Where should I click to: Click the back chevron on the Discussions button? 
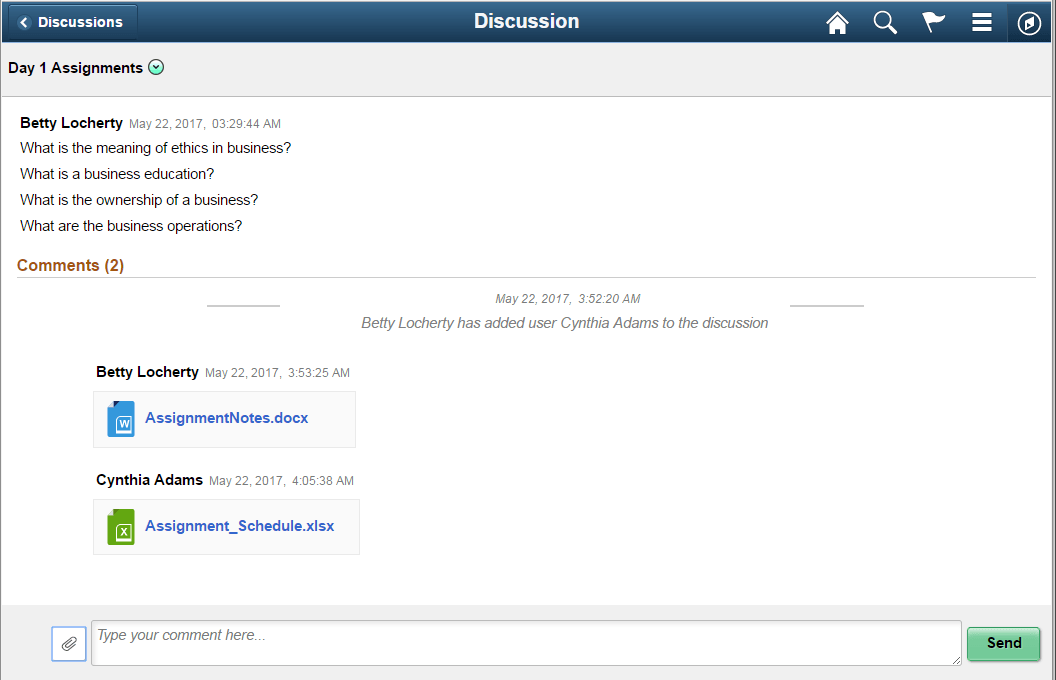[x=22, y=21]
